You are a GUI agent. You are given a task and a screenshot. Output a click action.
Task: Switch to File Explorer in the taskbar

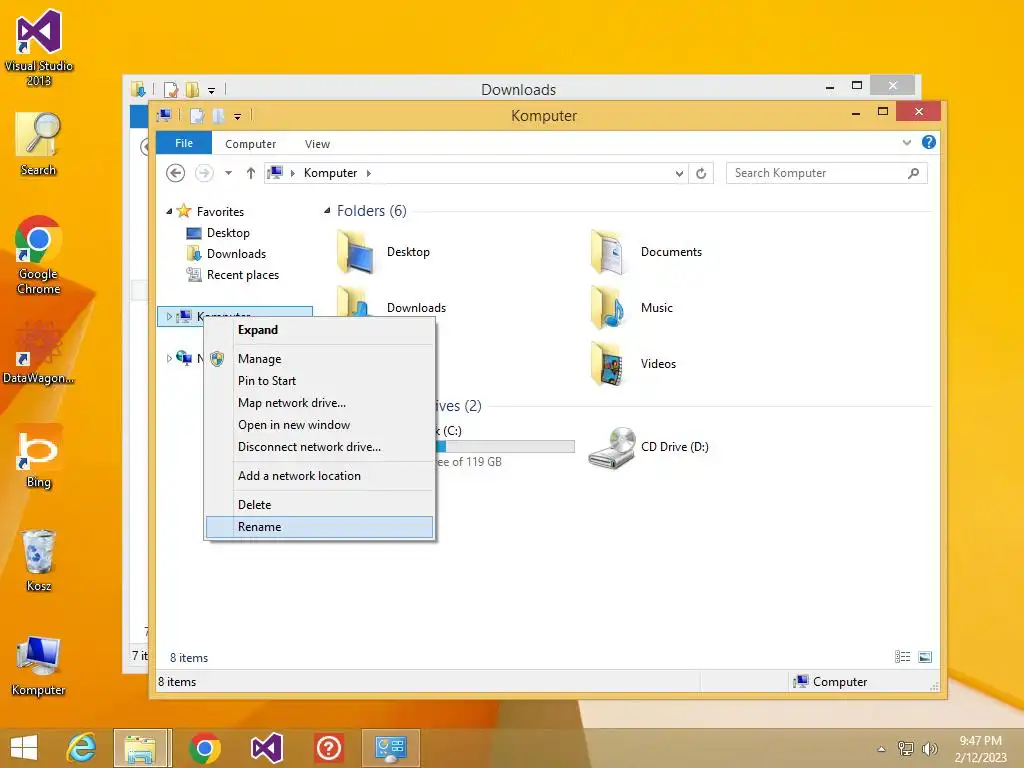pyautogui.click(x=141, y=748)
